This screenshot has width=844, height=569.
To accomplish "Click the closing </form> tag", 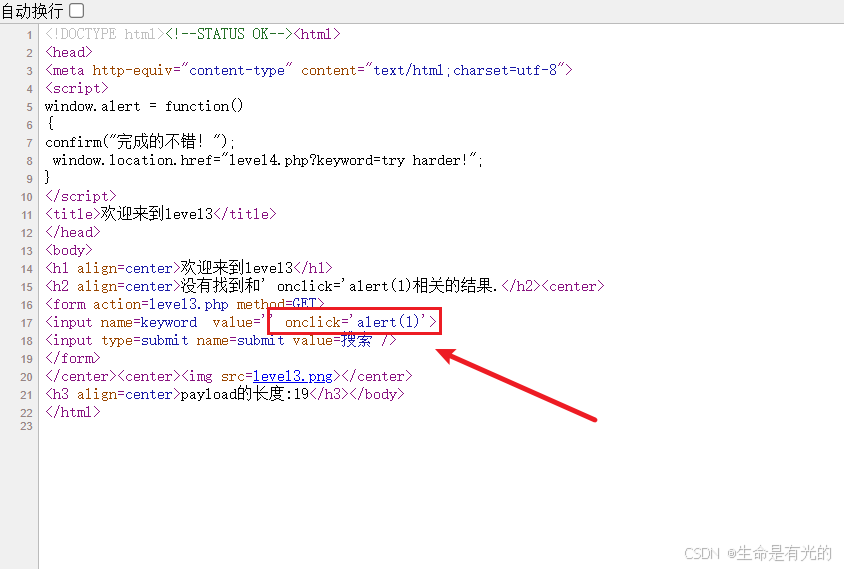I will [x=73, y=358].
